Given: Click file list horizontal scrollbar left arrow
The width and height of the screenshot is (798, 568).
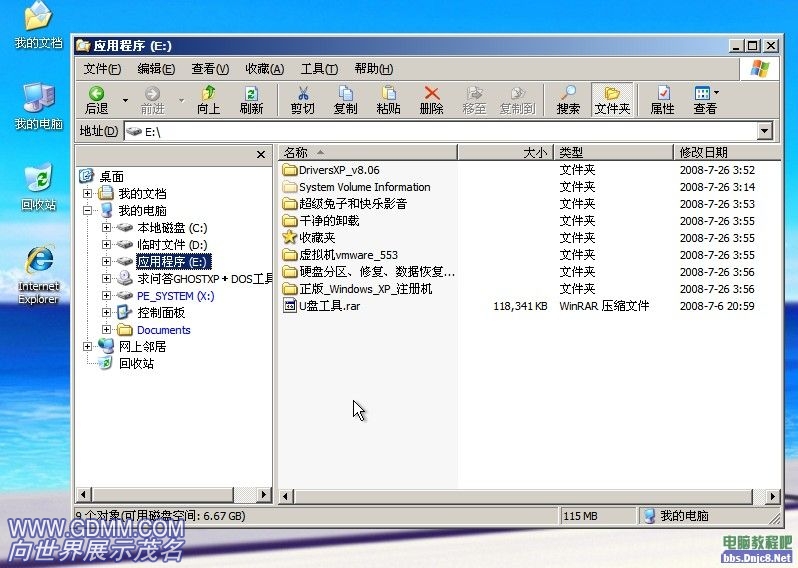Looking at the screenshot, I should point(286,496).
